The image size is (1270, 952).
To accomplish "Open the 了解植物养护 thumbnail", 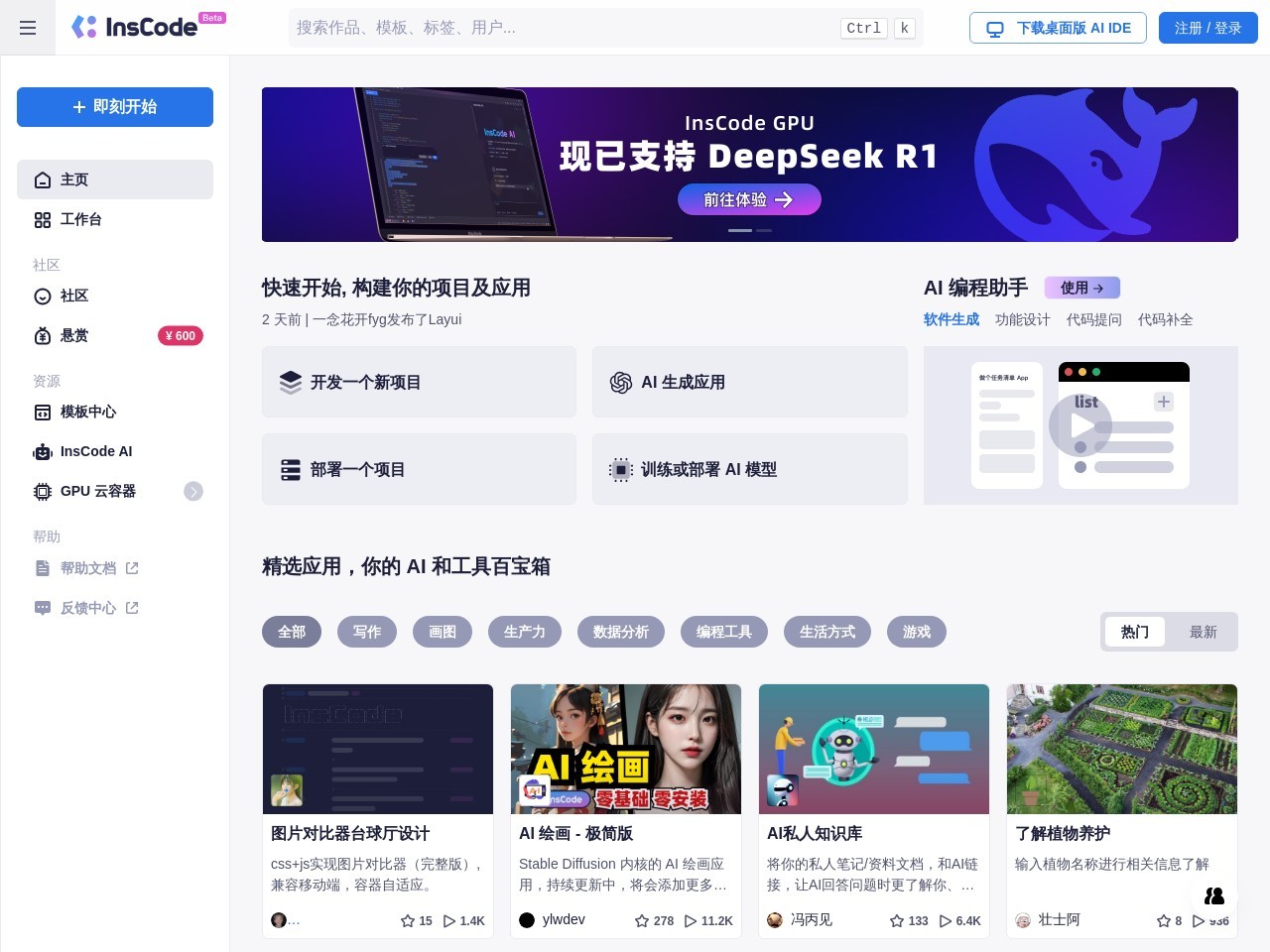I will [x=1122, y=749].
